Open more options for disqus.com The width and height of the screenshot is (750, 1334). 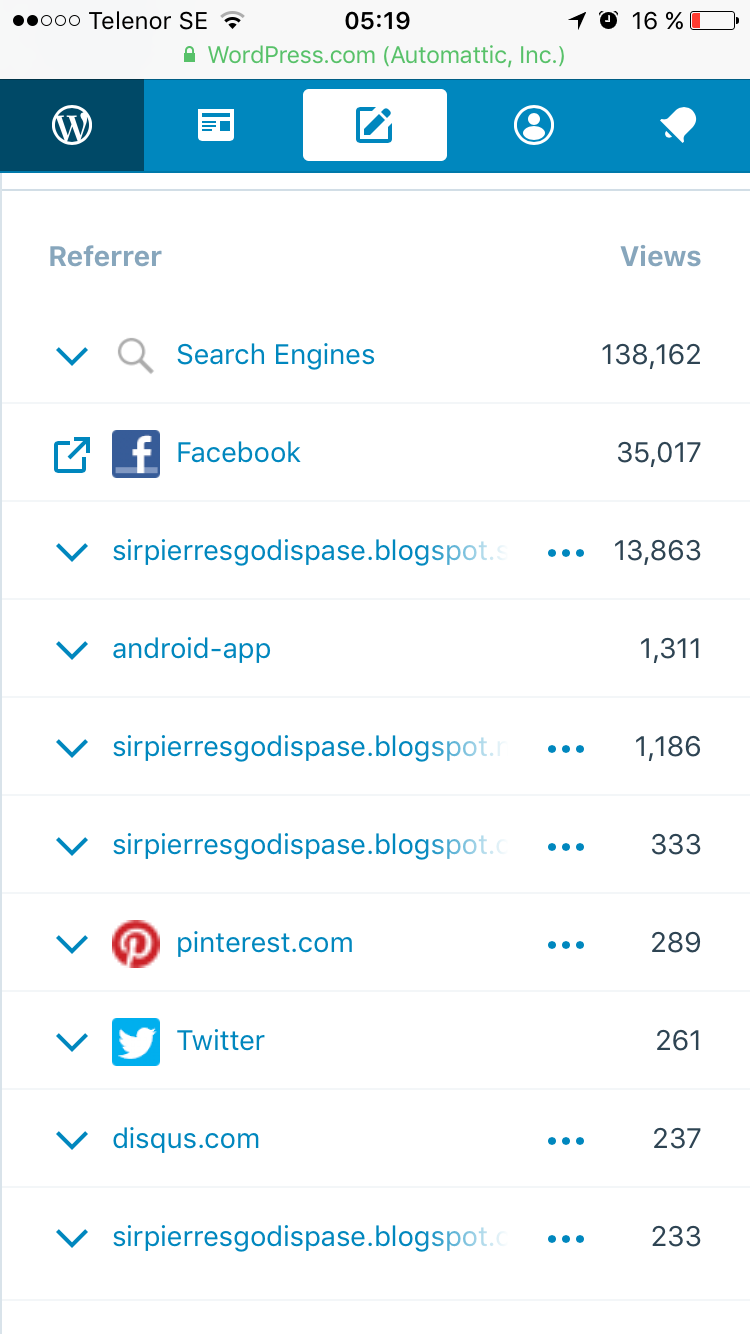[566, 1140]
